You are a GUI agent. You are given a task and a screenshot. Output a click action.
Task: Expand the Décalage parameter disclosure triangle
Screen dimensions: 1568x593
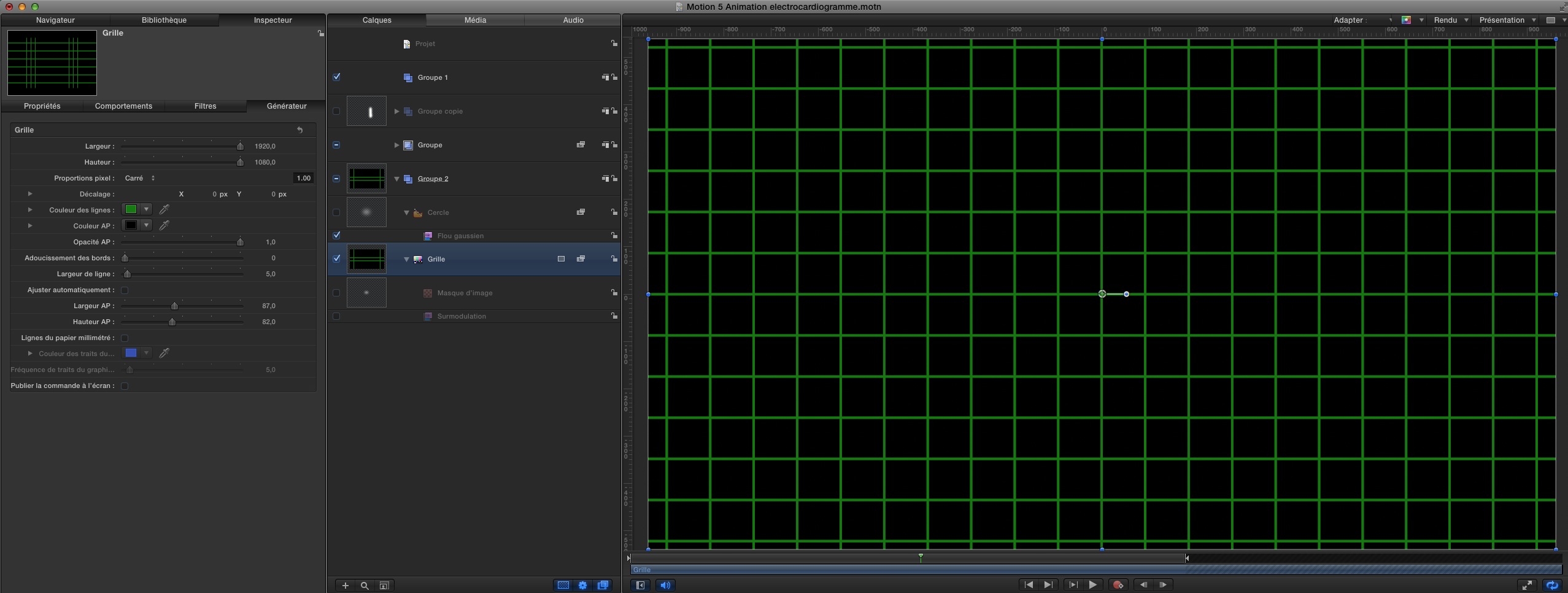click(29, 194)
